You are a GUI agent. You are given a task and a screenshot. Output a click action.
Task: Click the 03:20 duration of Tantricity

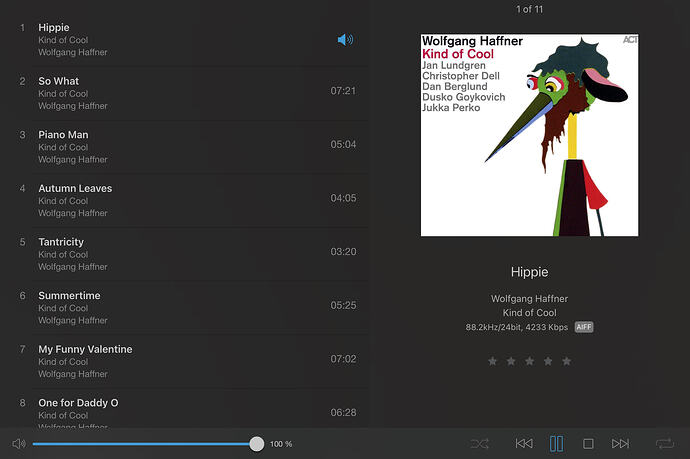[343, 252]
